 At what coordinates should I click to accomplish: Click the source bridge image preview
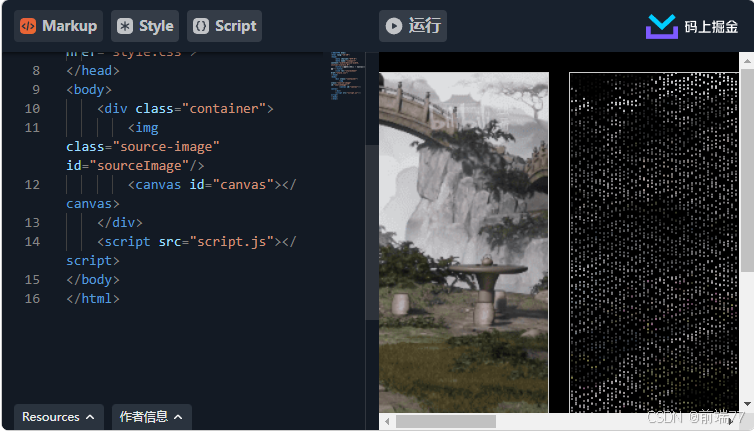464,242
